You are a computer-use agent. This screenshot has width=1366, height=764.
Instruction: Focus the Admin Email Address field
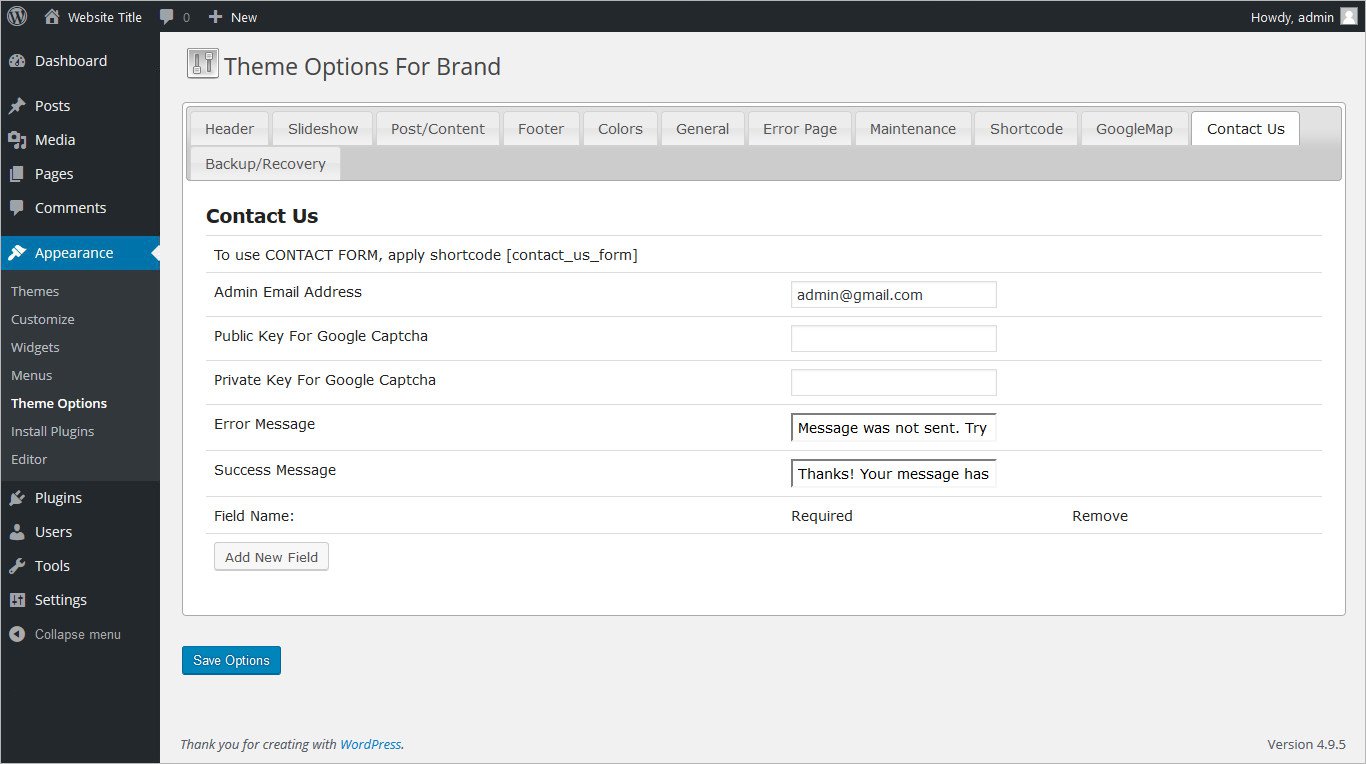click(893, 295)
